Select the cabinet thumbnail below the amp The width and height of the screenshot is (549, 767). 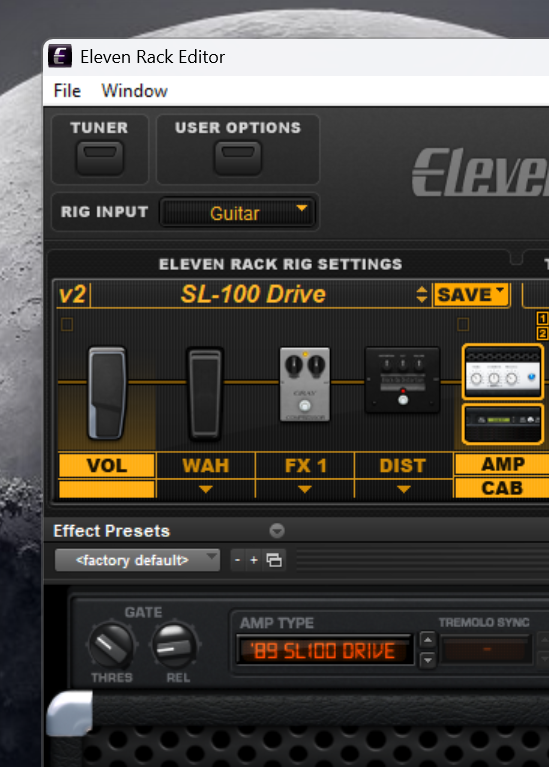click(503, 424)
